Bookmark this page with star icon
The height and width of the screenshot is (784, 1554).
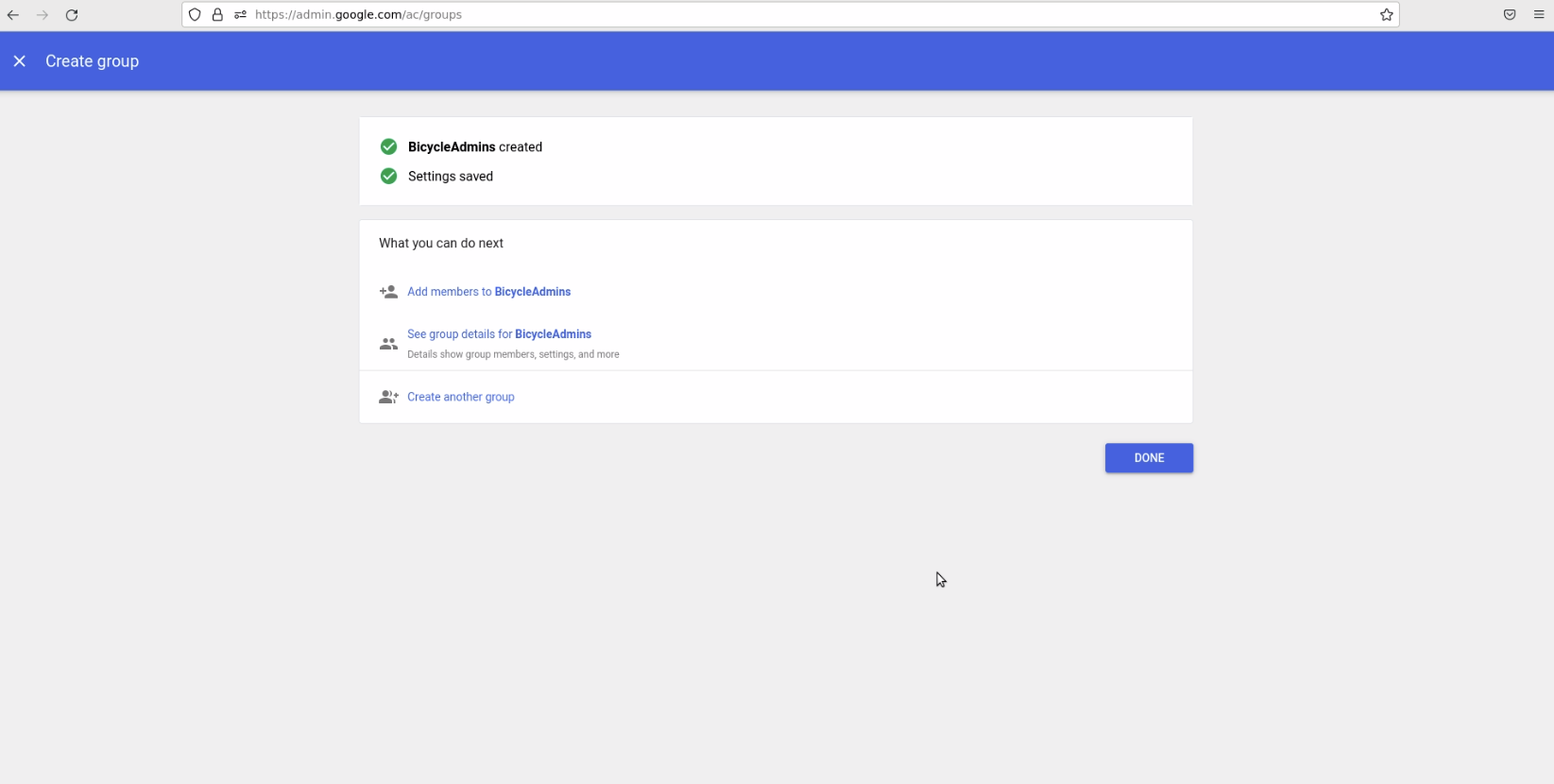(x=1387, y=15)
